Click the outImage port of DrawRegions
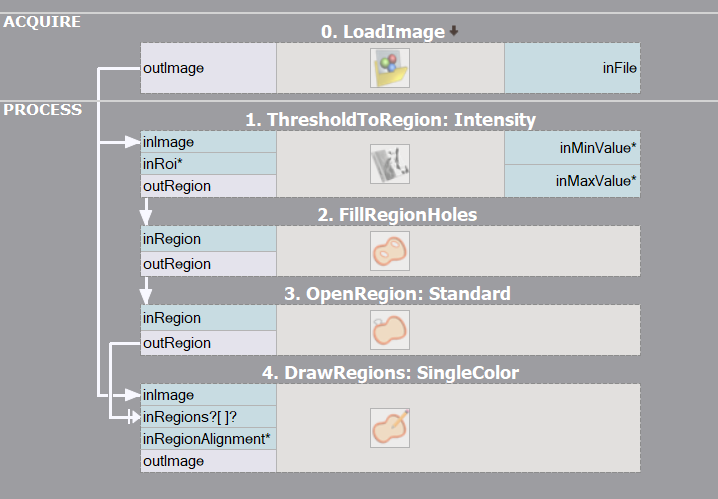Image resolution: width=718 pixels, height=499 pixels. (x=208, y=461)
